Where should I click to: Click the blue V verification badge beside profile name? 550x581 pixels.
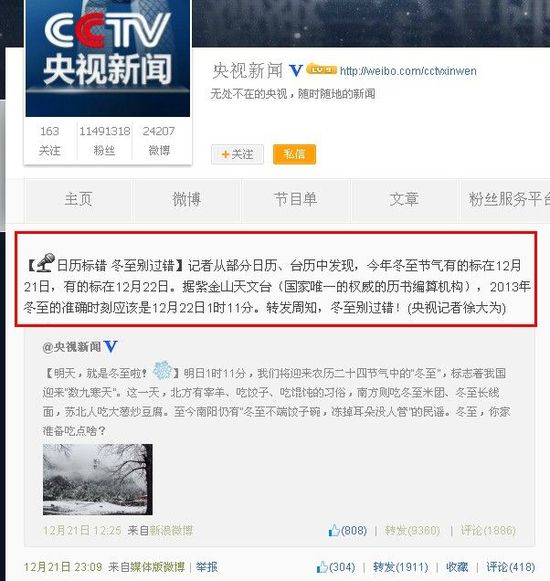pos(296,70)
